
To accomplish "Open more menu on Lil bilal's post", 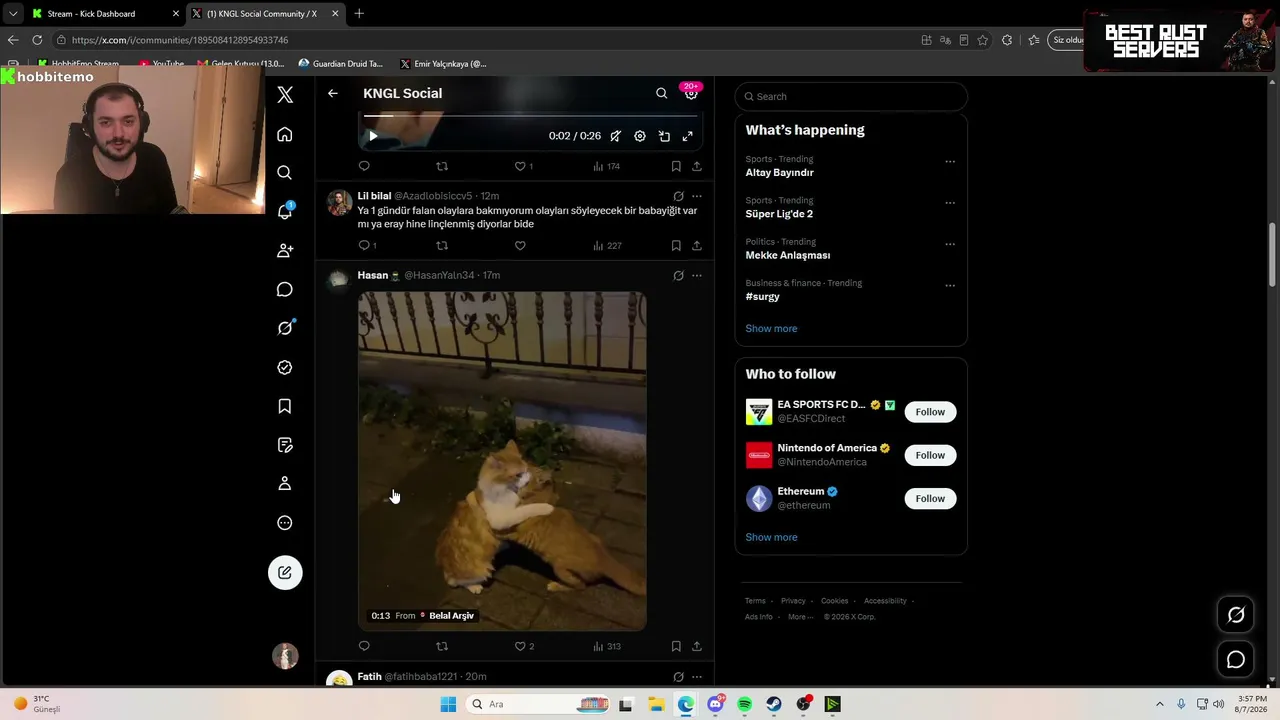I will [697, 196].
